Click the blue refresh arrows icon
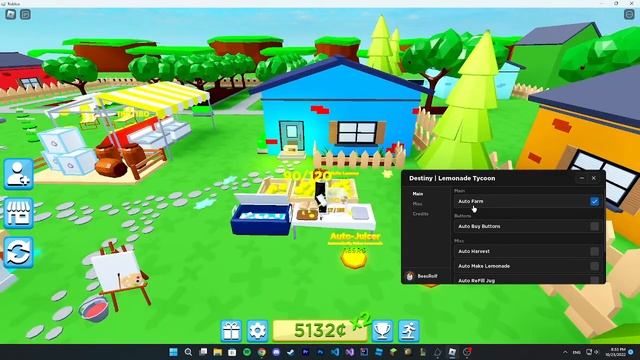 (x=18, y=252)
